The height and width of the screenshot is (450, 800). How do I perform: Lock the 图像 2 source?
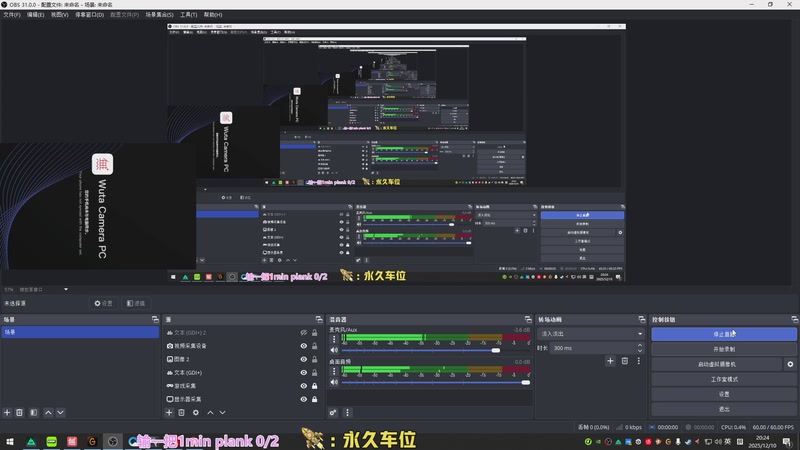tap(315, 359)
